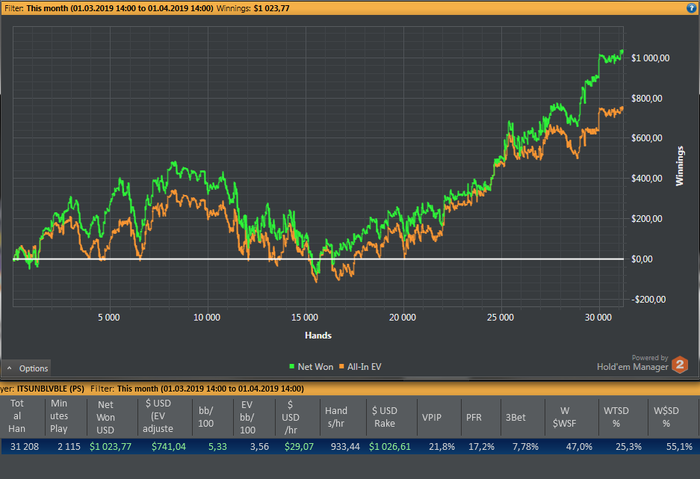Sort by Net Won USD column header

(x=112, y=417)
